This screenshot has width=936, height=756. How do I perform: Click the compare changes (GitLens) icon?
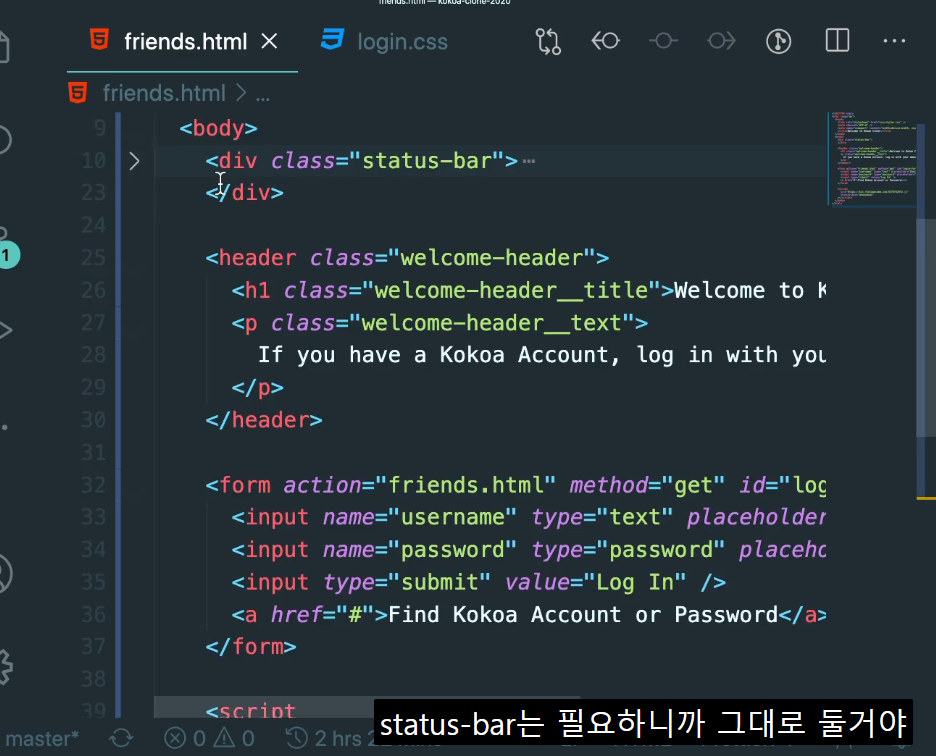point(548,42)
